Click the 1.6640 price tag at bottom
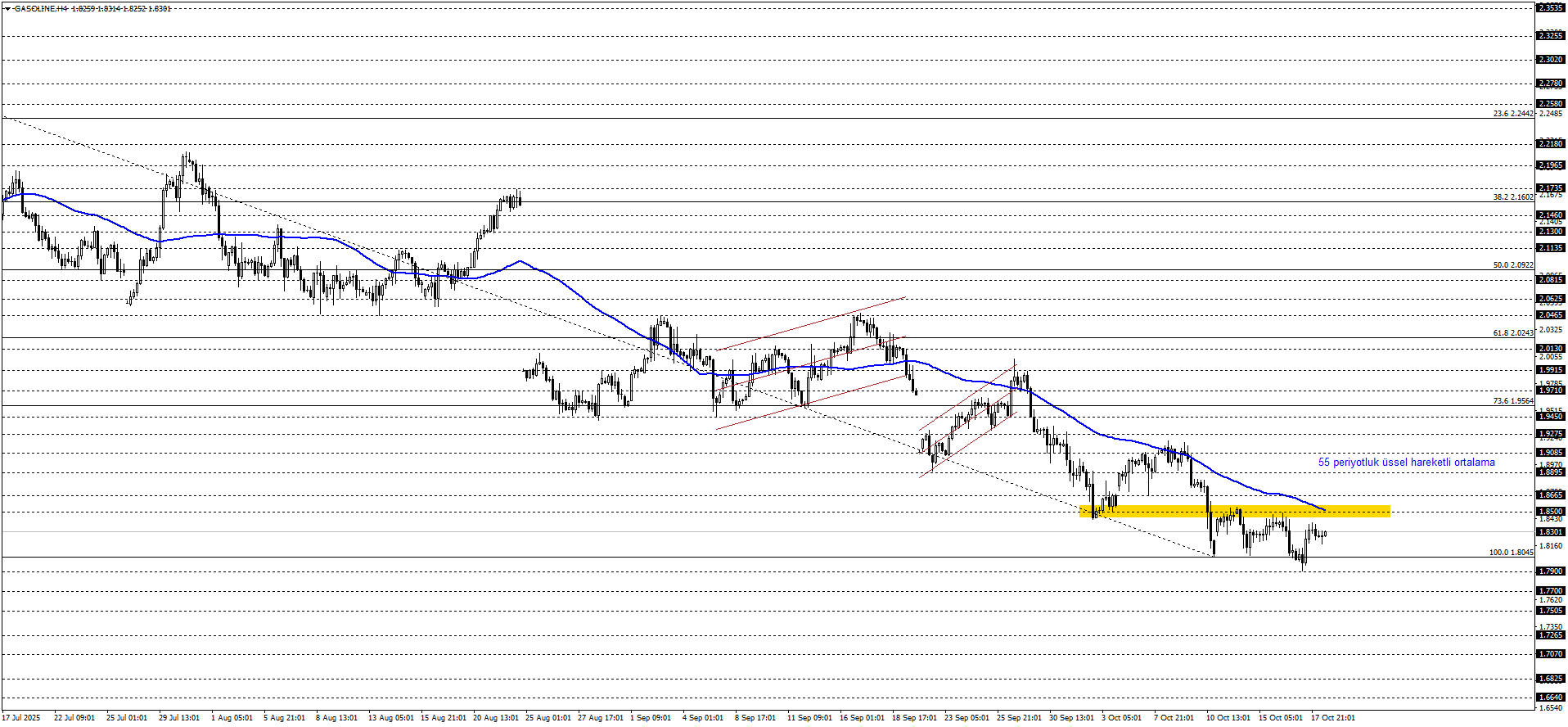Screen dimensions: 1568x727 click(1551, 698)
